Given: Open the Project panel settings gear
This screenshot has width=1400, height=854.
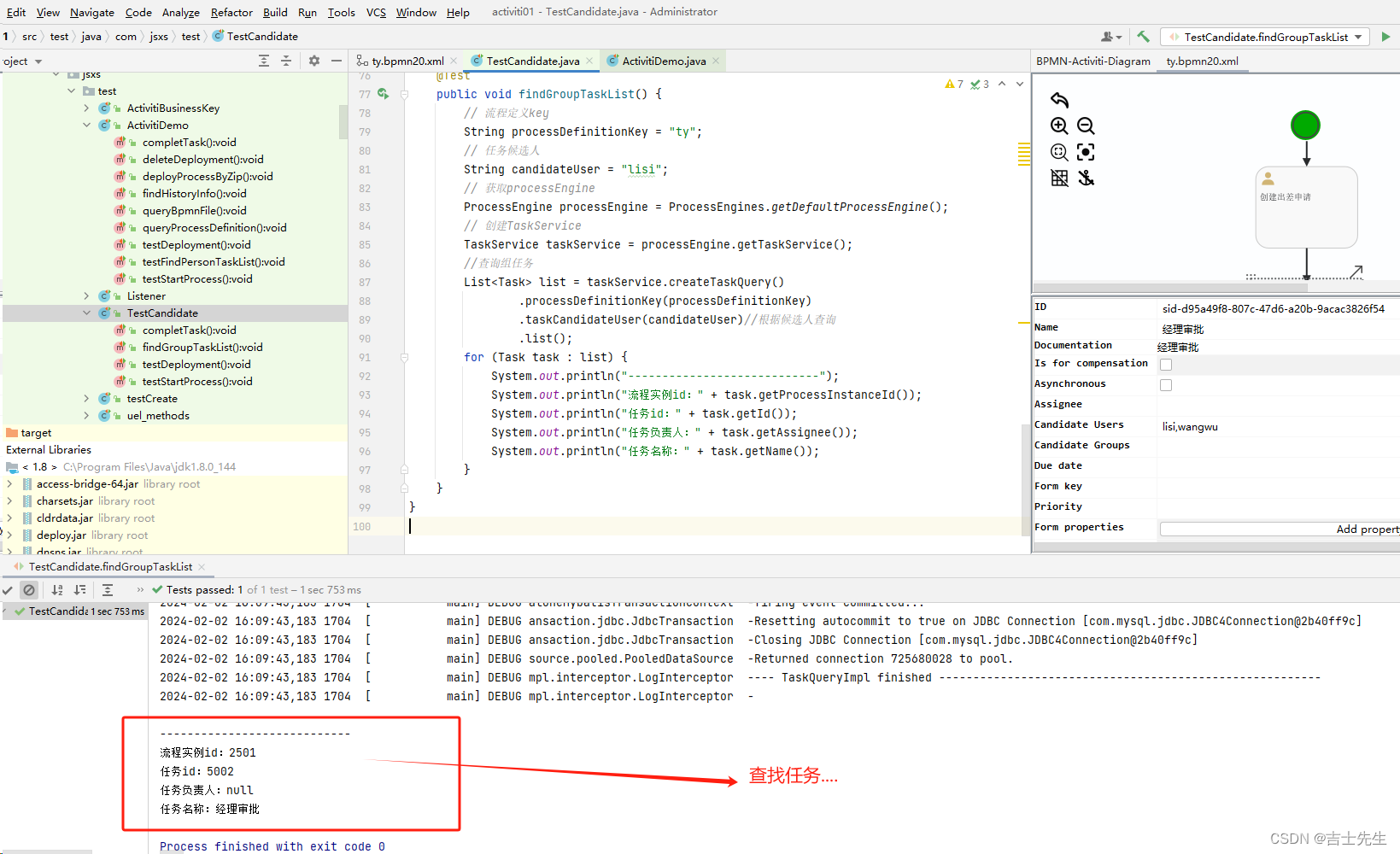Looking at the screenshot, I should (x=314, y=61).
